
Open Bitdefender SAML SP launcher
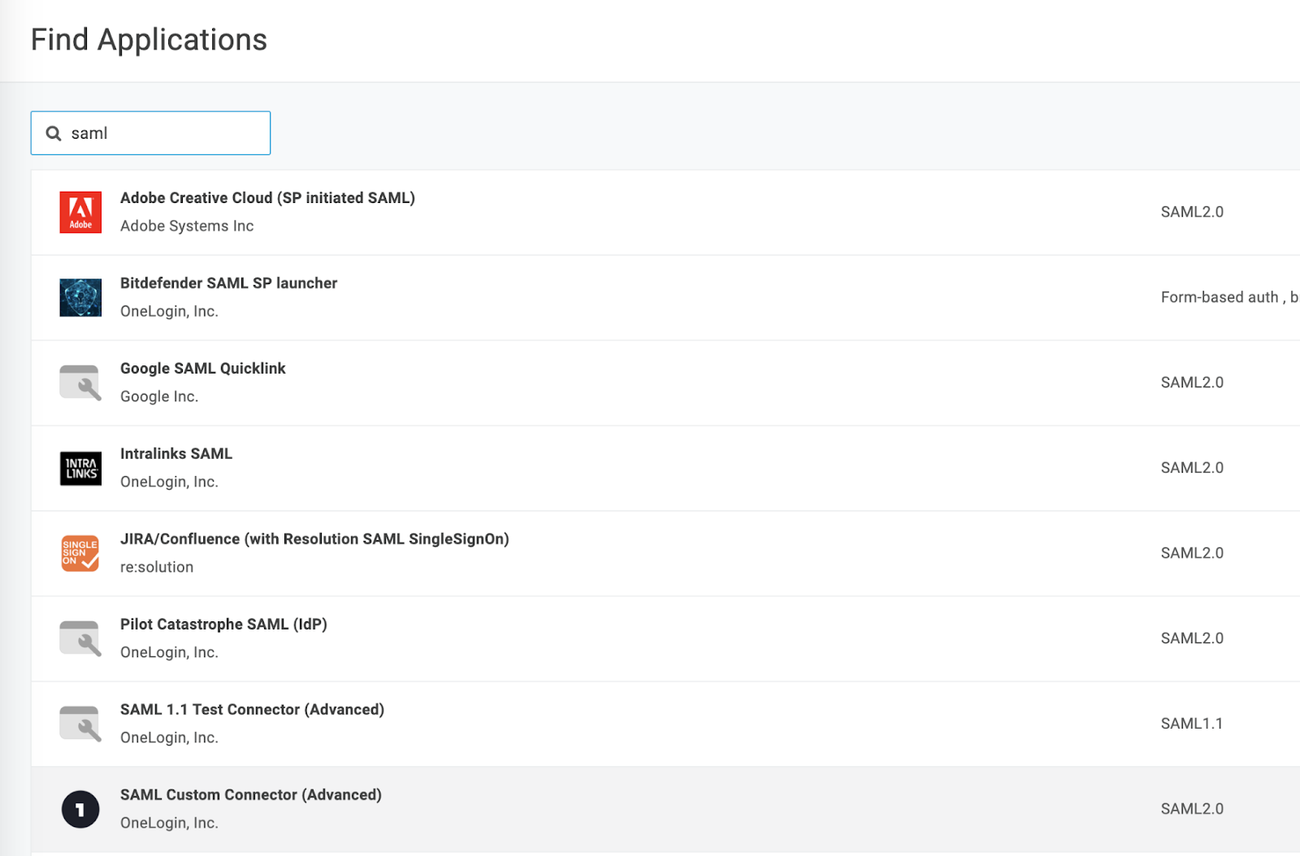pyautogui.click(x=228, y=283)
